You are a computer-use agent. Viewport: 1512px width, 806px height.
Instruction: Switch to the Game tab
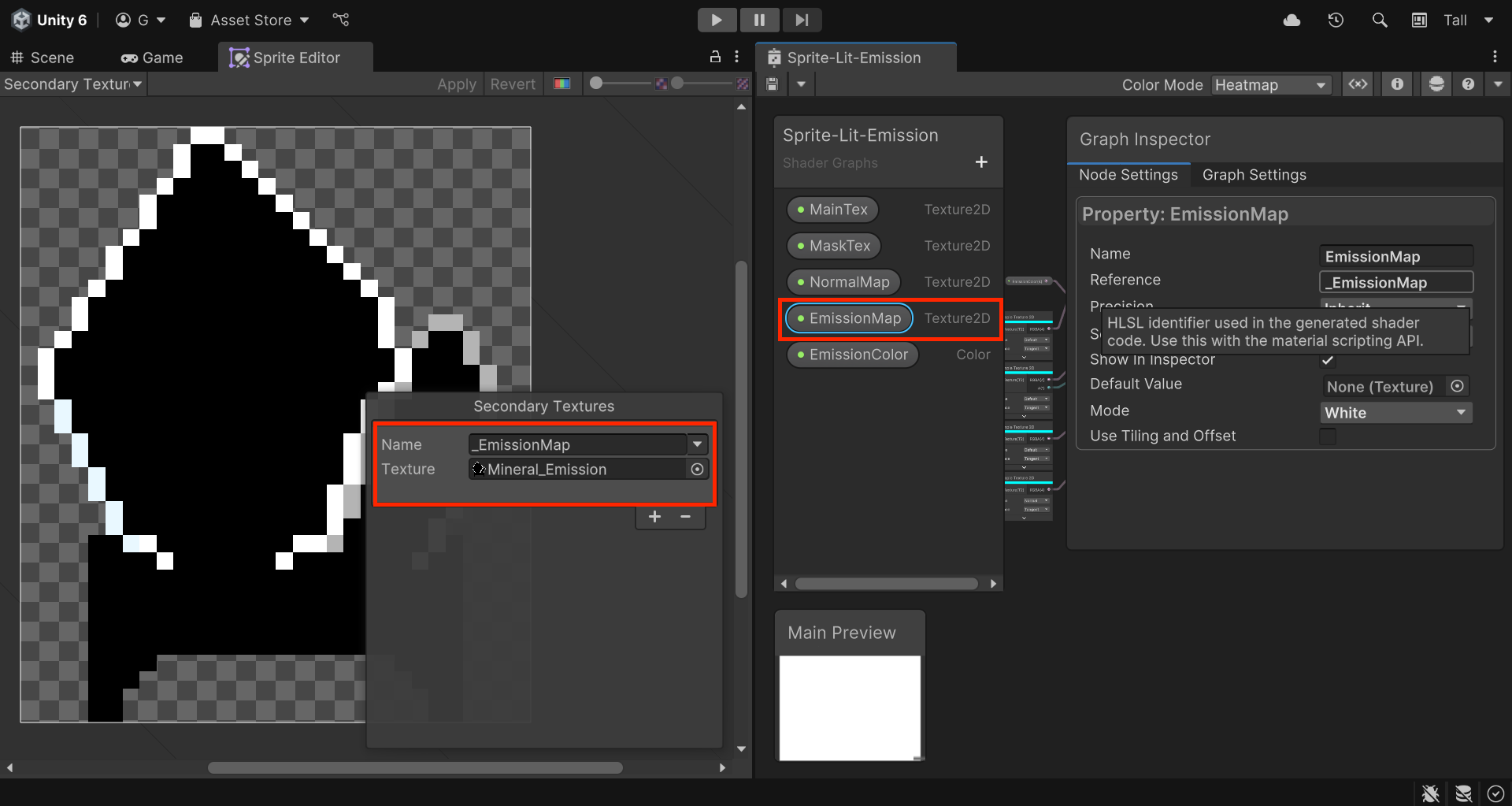click(x=152, y=58)
